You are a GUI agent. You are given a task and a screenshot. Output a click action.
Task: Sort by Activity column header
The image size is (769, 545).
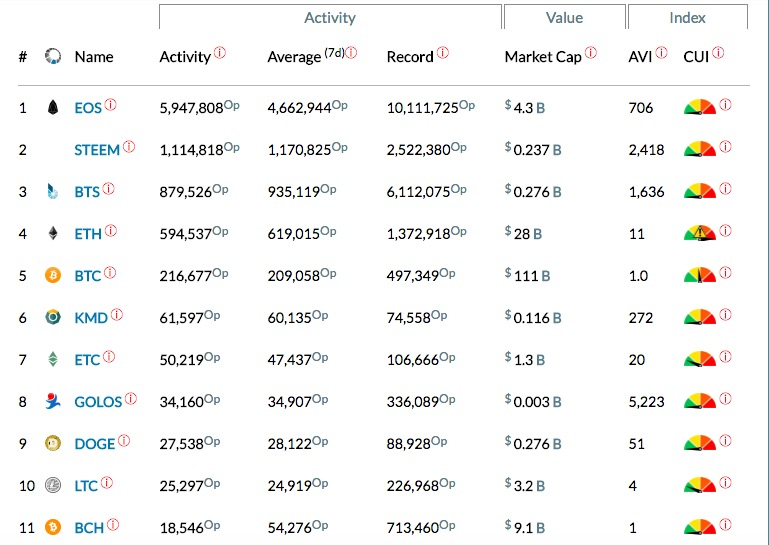[x=185, y=57]
